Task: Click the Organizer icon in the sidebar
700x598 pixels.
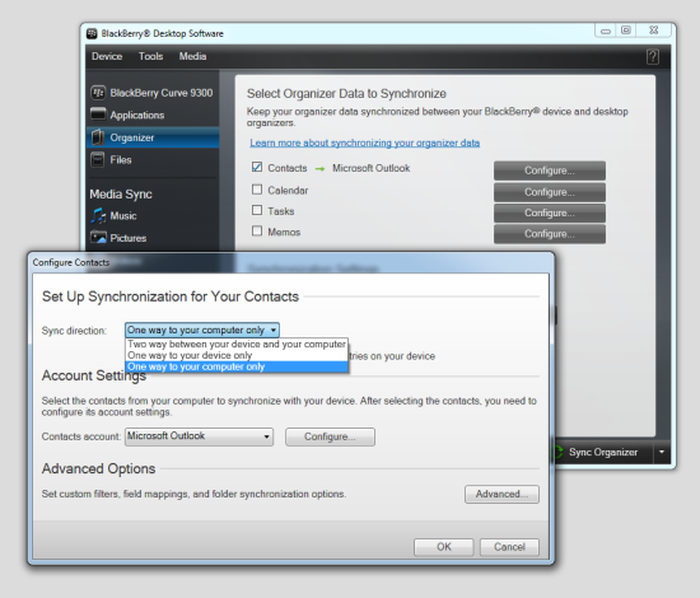Action: click(x=98, y=137)
